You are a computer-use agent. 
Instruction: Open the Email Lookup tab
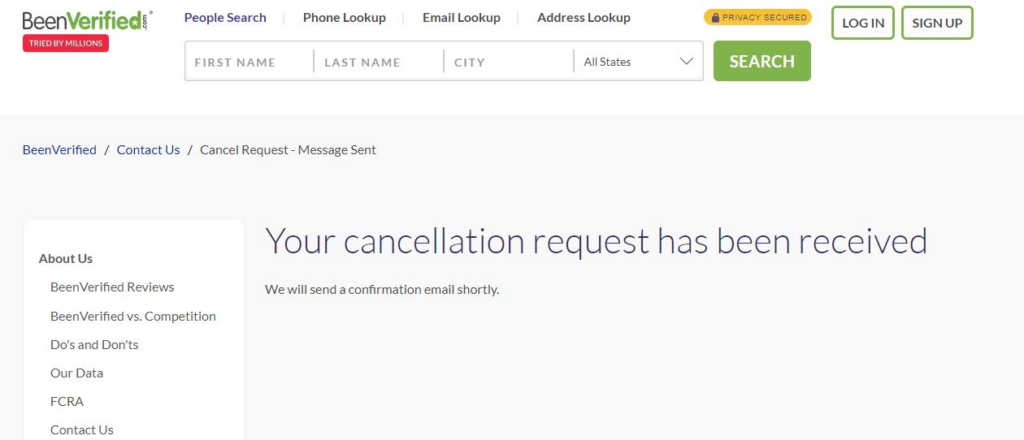point(461,18)
